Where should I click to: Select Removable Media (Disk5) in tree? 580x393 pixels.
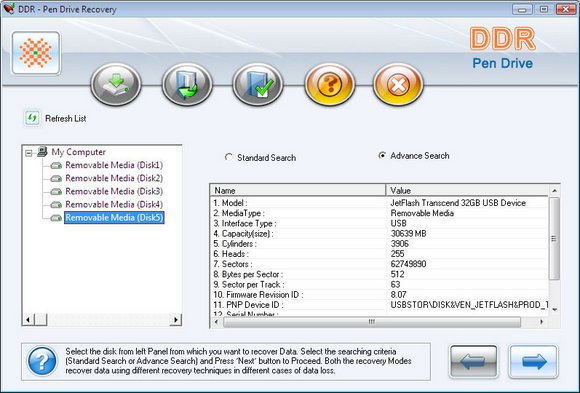tap(114, 218)
